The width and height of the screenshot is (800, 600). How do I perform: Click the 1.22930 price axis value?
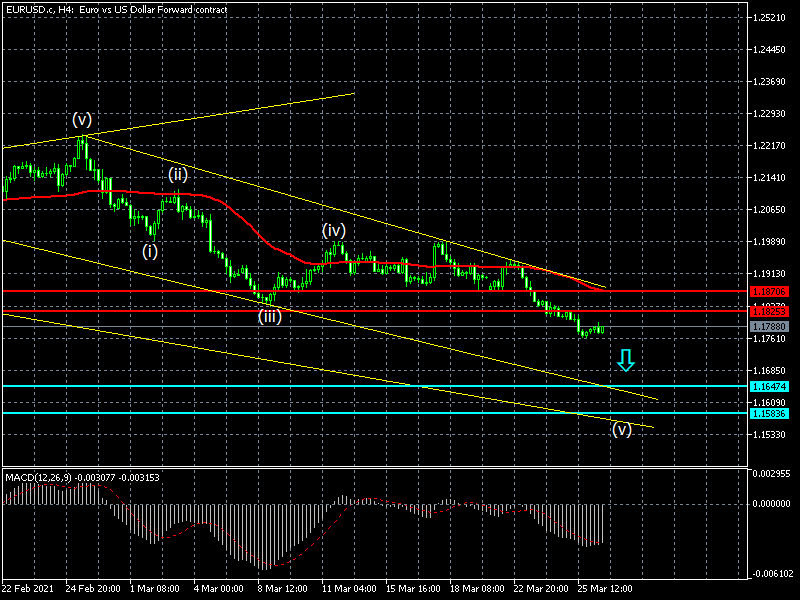pyautogui.click(x=769, y=114)
